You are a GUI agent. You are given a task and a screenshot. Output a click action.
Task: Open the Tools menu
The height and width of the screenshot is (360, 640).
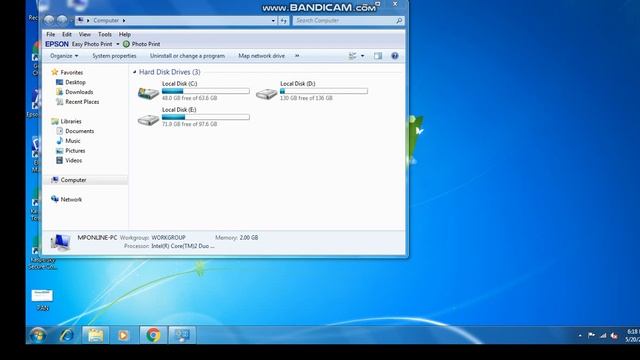(x=104, y=34)
